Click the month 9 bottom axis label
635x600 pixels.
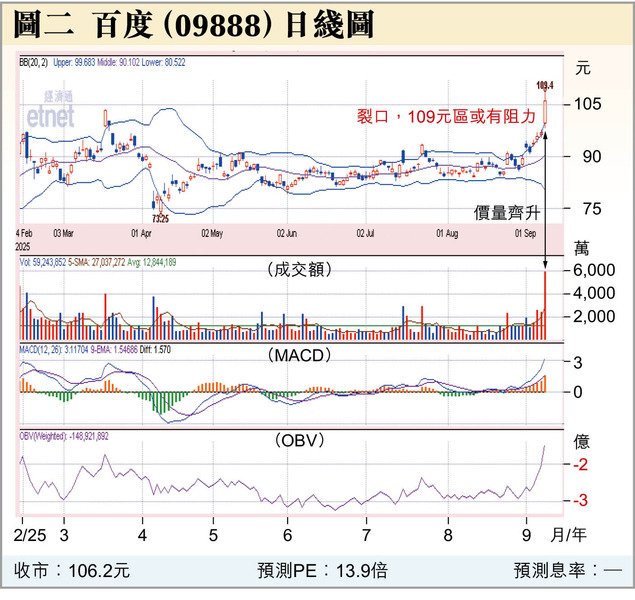[526, 535]
